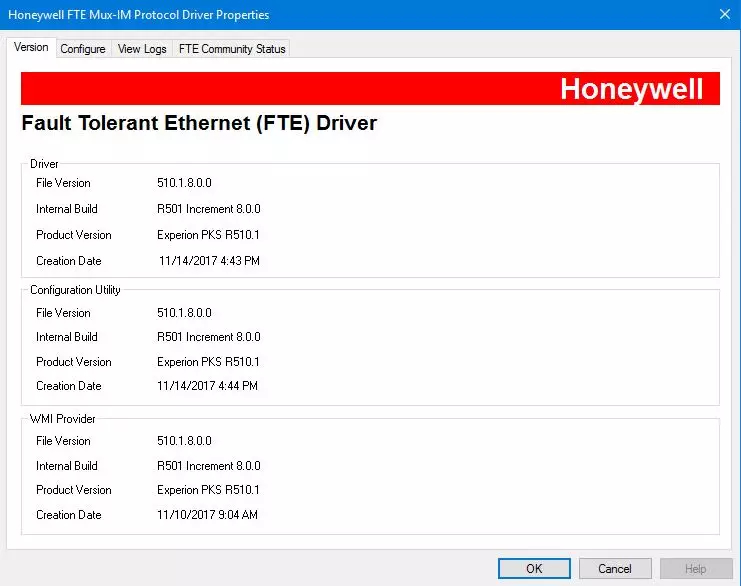Image resolution: width=741 pixels, height=586 pixels.
Task: Click the greyed-out Help button
Action: point(696,569)
